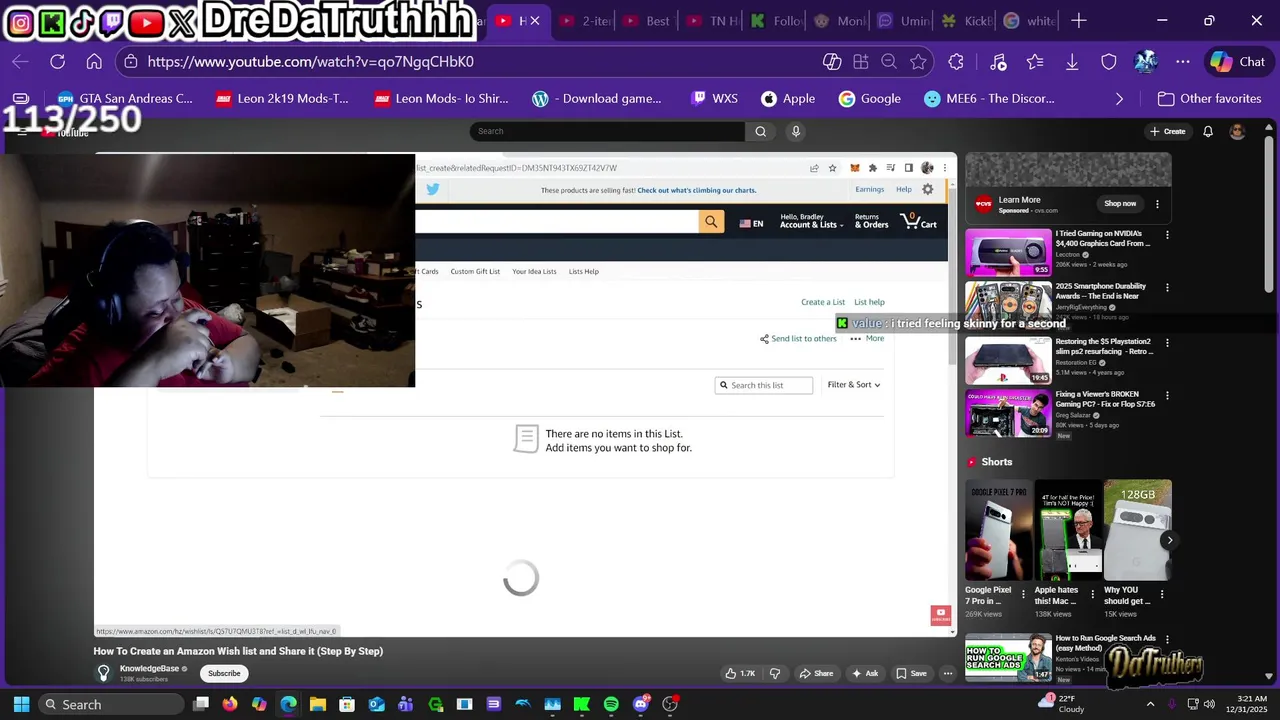
Task: Open Apple hates this Mac short
Action: tap(1068, 531)
